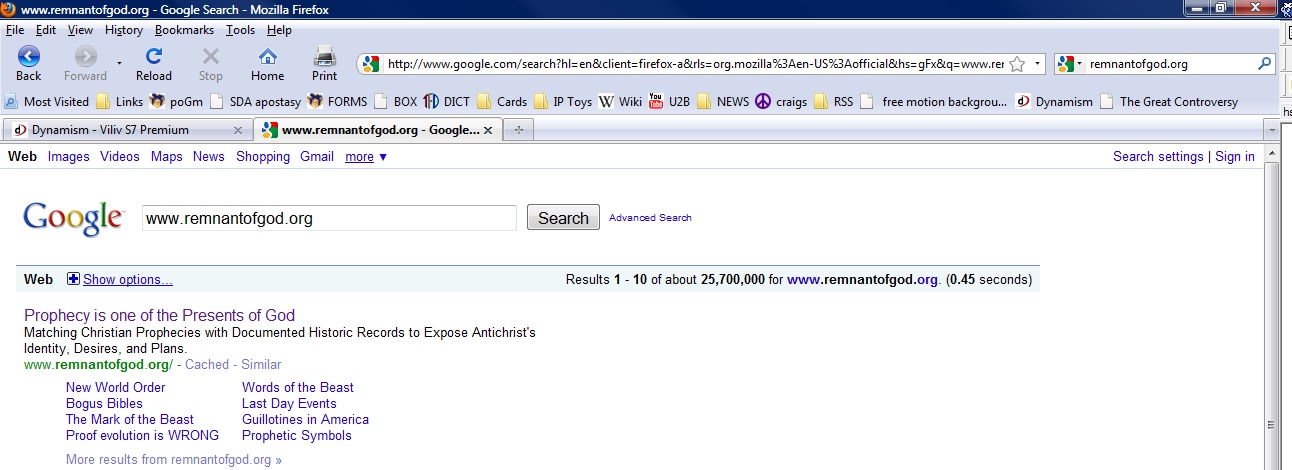
Task: Open Google News link
Action: click(209, 157)
